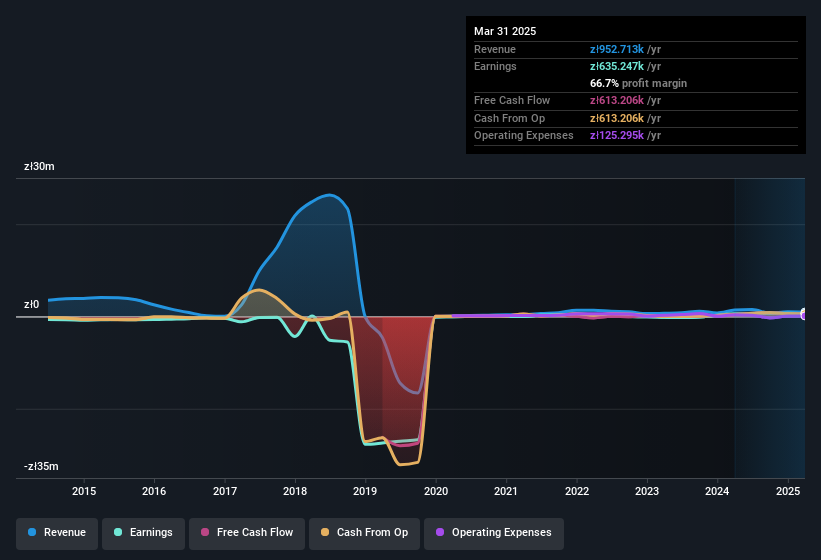Screen dimensions: 821x560
Task: Click the zł0 y-axis label
Action: 31,304
